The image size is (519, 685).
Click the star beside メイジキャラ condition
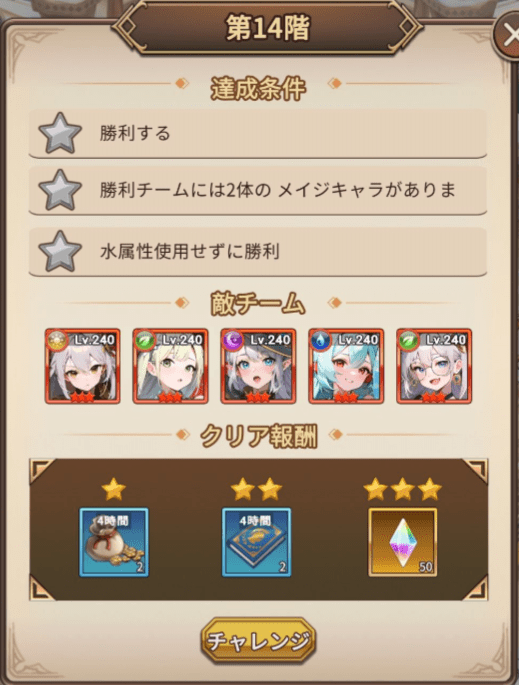[x=60, y=190]
